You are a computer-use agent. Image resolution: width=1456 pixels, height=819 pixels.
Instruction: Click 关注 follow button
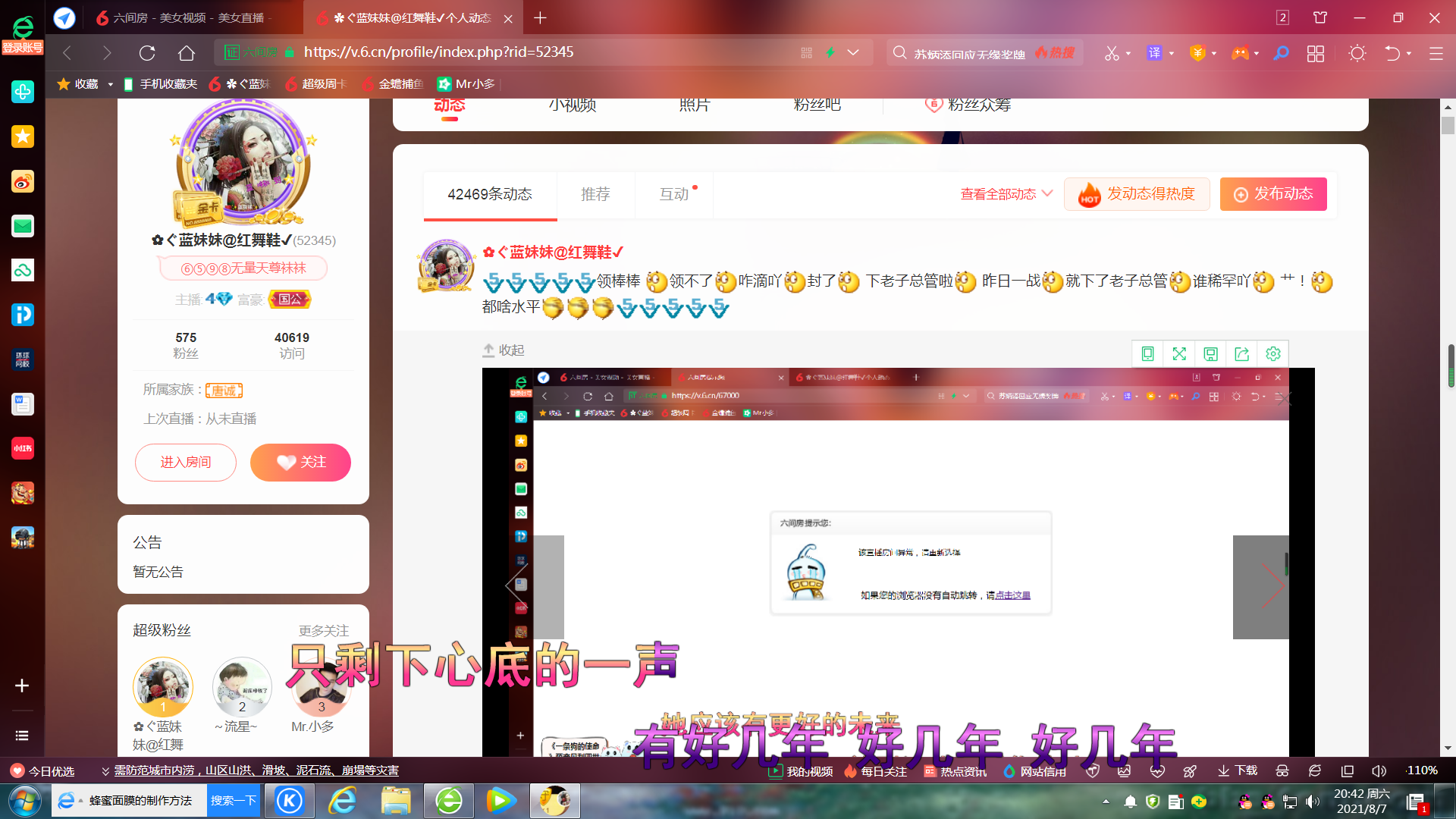300,463
